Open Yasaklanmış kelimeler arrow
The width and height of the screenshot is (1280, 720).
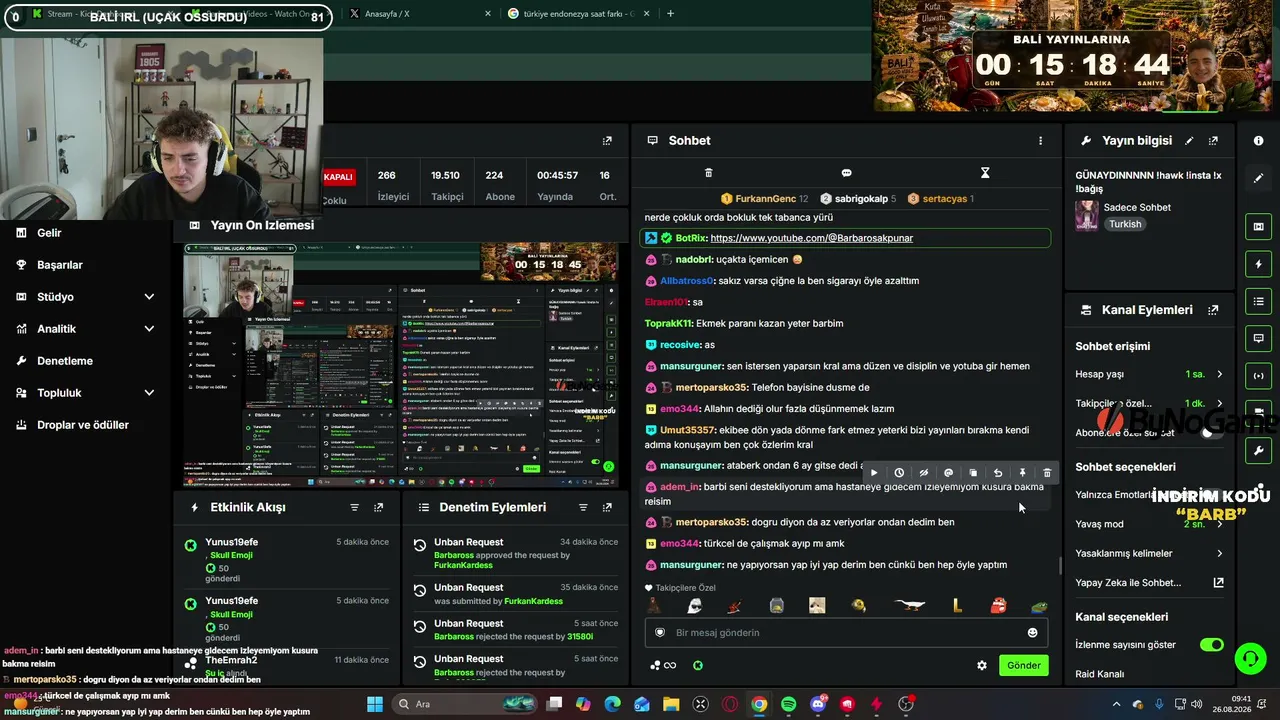click(1219, 553)
